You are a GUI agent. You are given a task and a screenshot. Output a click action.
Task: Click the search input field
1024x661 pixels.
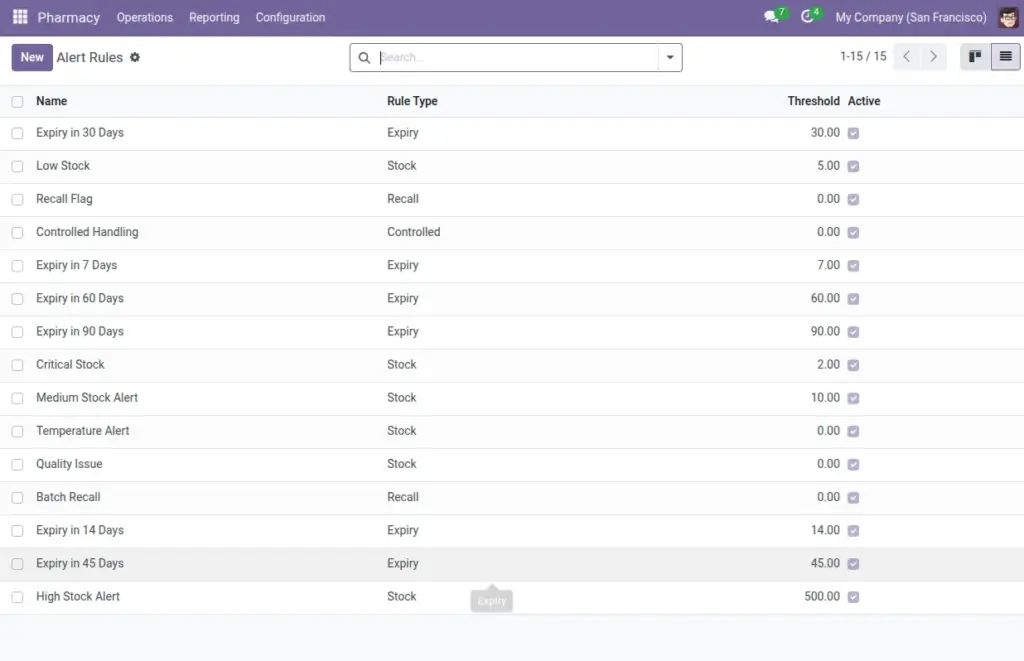(518, 57)
